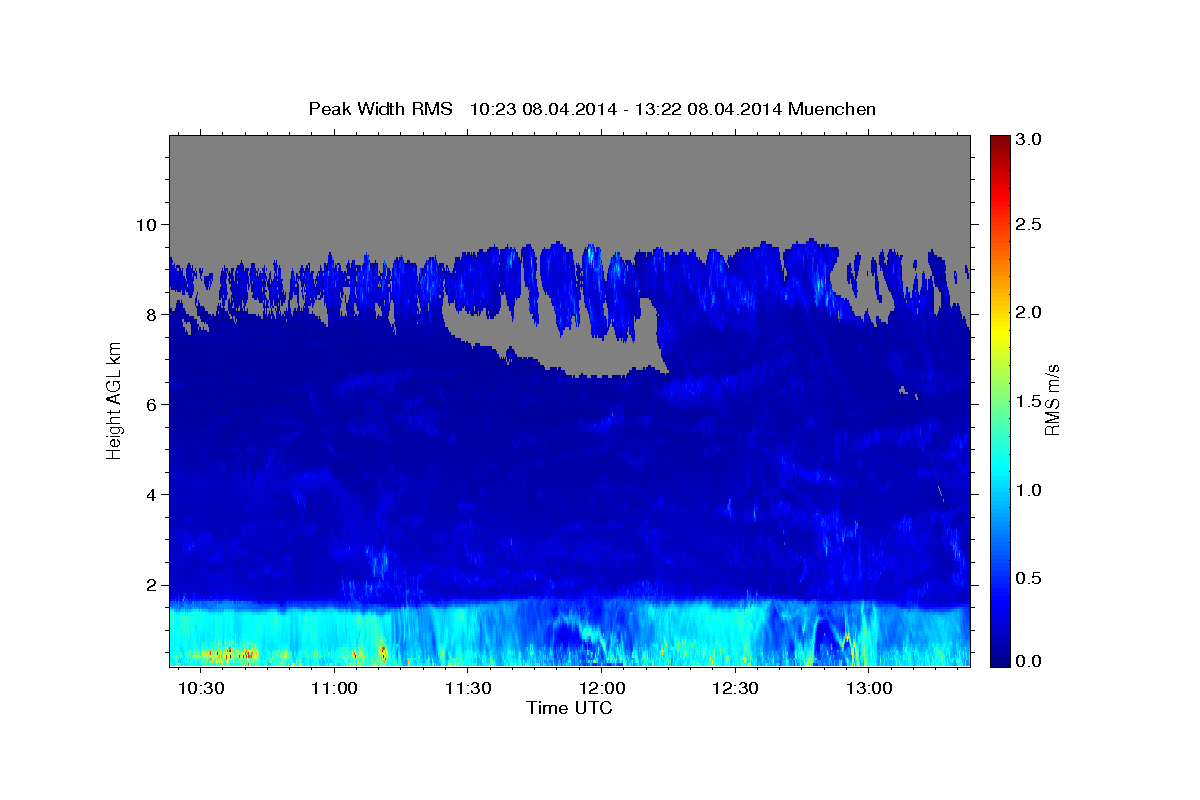Click the 13:00 time tick label
This screenshot has height=800, width=1200.
pos(869,689)
